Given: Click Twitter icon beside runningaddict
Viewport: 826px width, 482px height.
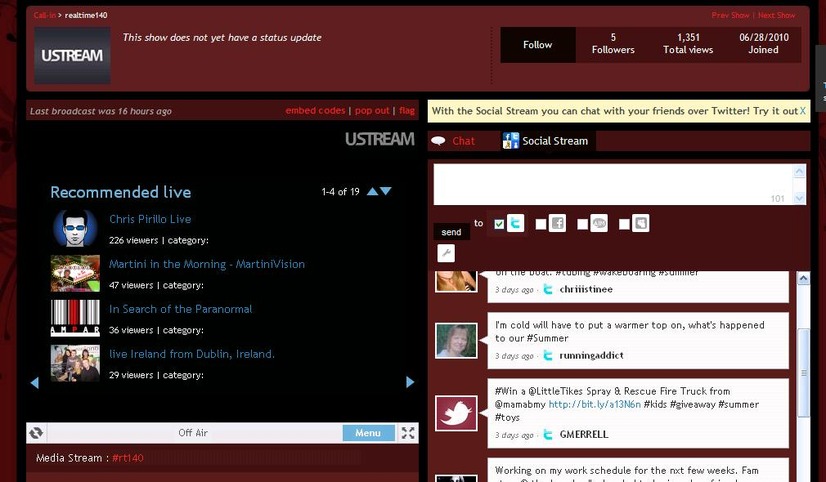Looking at the screenshot, I should pyautogui.click(x=548, y=356).
